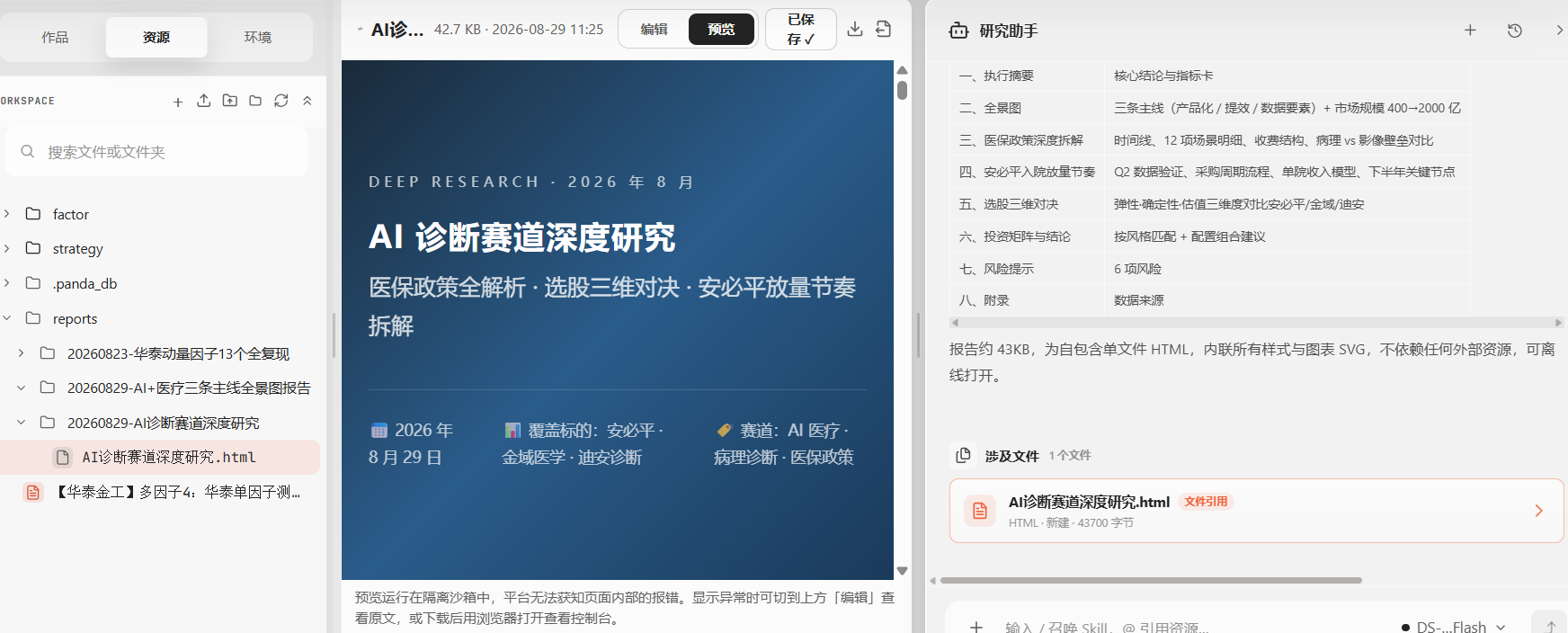Click the 已保存 saved button
The width and height of the screenshot is (1568, 633).
pyautogui.click(x=800, y=29)
